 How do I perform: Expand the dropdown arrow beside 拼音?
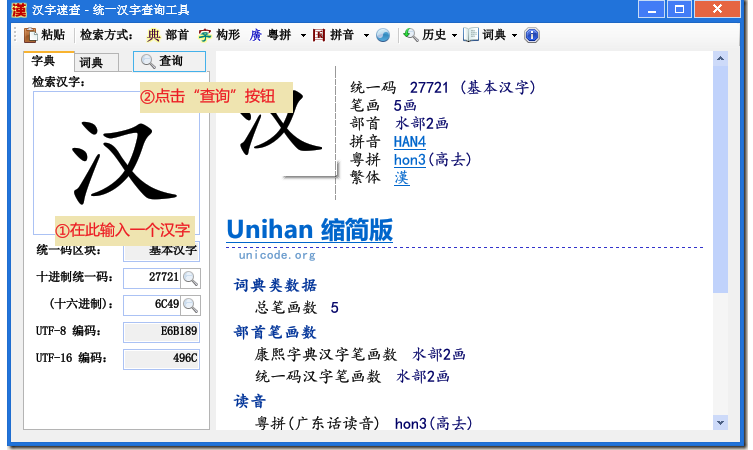(x=366, y=35)
